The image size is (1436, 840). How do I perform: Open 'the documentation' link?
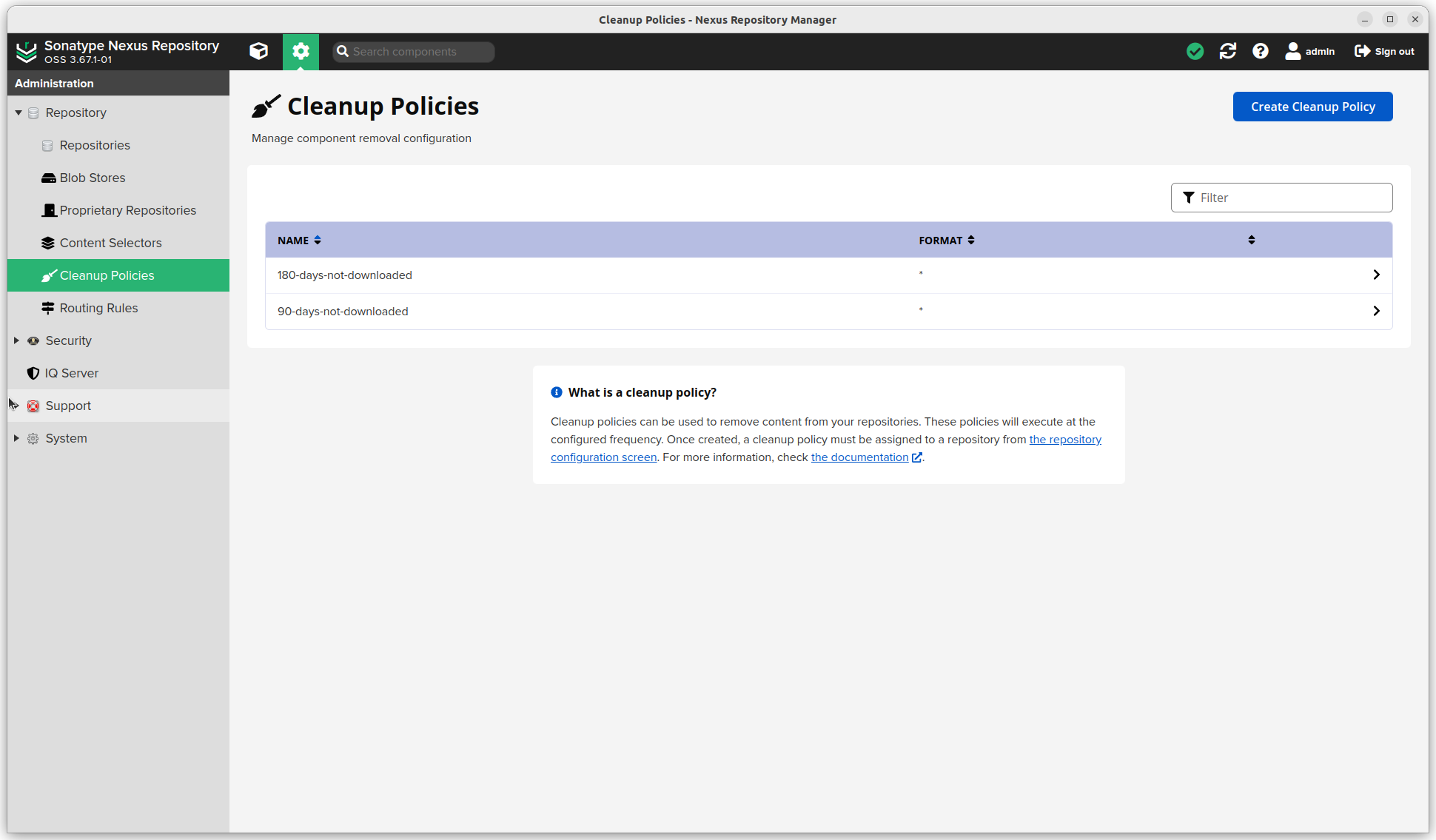pyautogui.click(x=859, y=457)
